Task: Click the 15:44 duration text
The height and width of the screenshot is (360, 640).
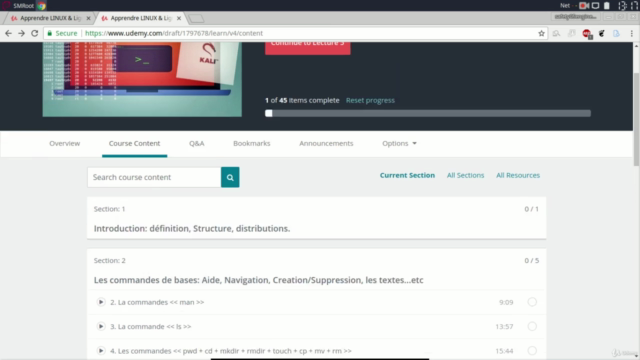Action: (504, 351)
